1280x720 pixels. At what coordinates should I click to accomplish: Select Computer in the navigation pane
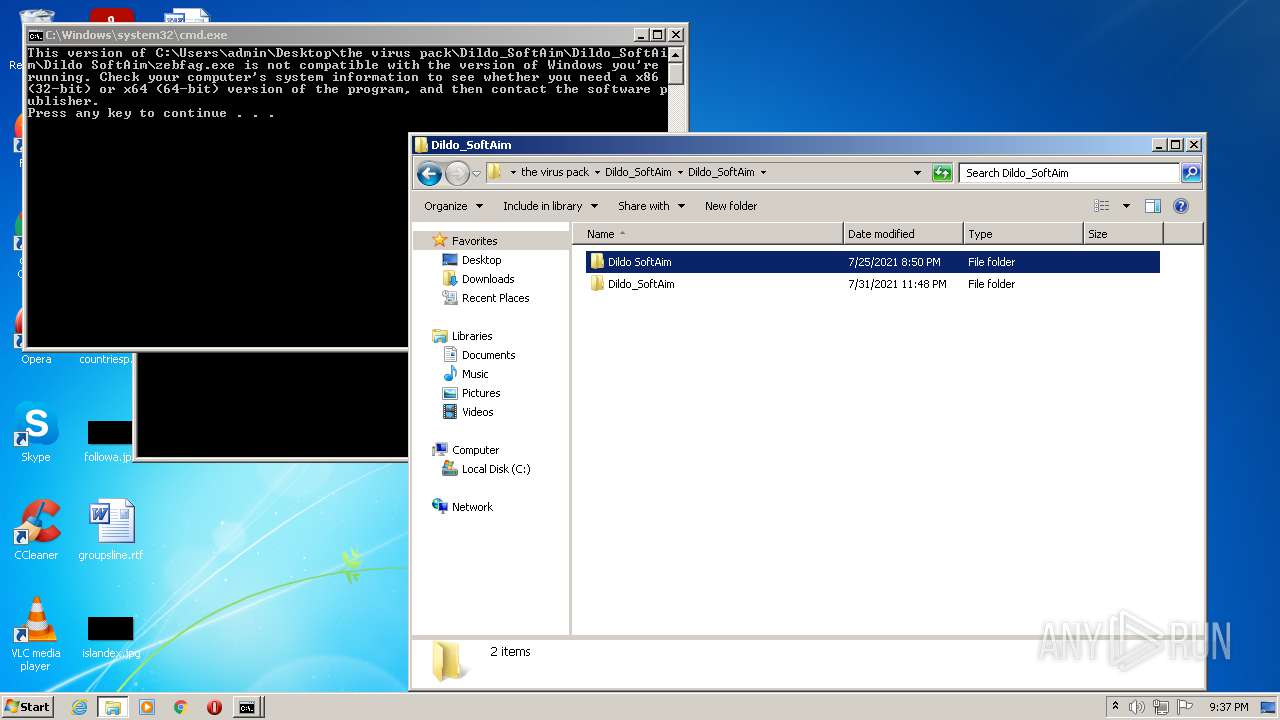pos(475,450)
